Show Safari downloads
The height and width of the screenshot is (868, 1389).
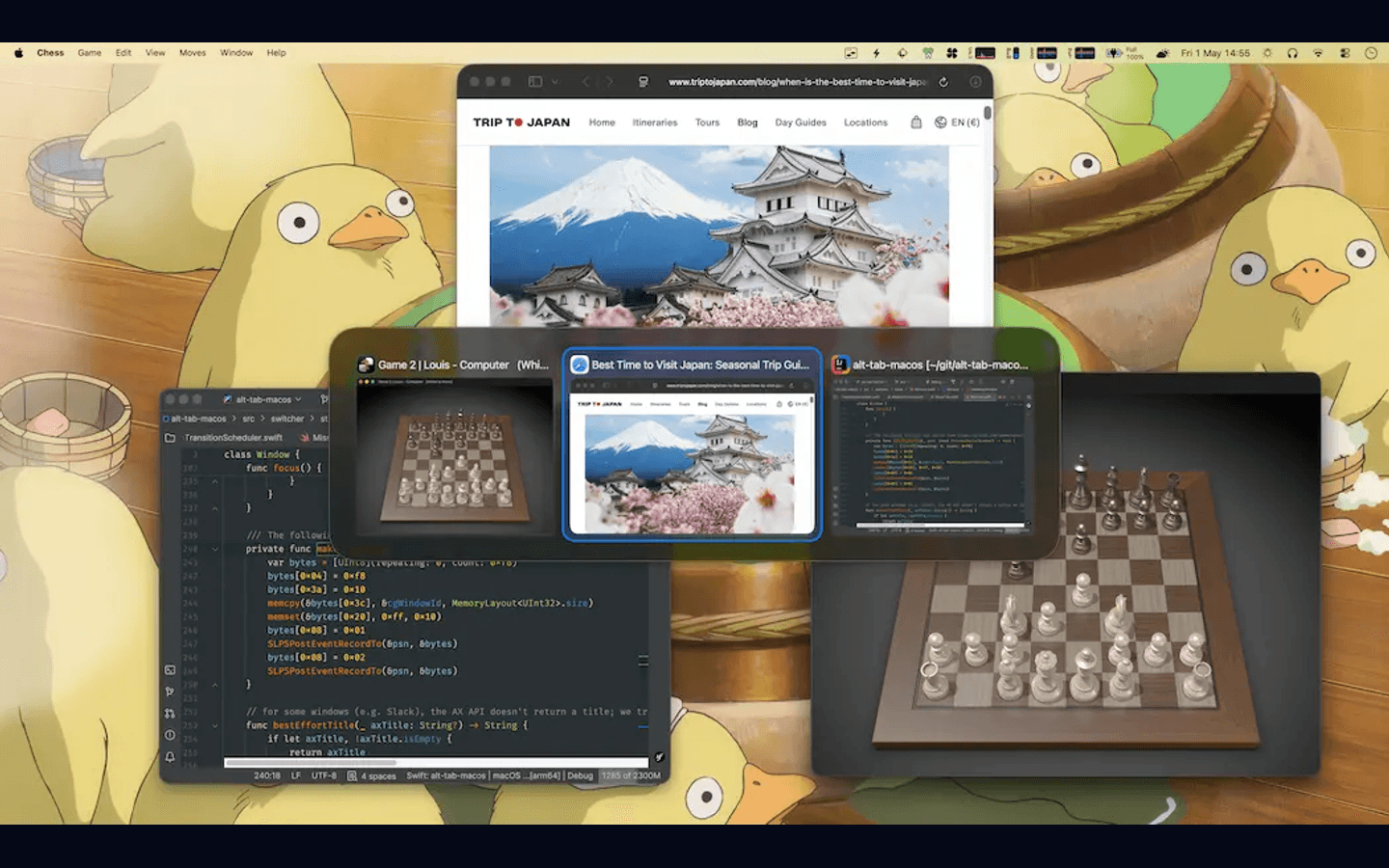(975, 82)
